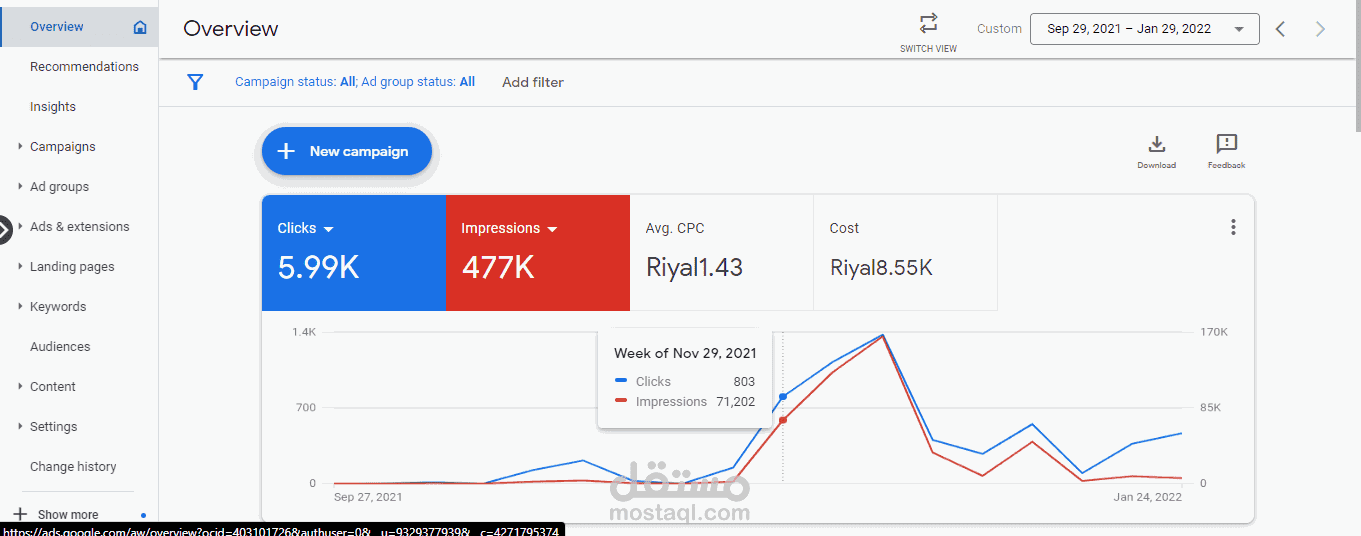The width and height of the screenshot is (1361, 536).
Task: Open the custom date range dropdown
Action: pos(1144,29)
